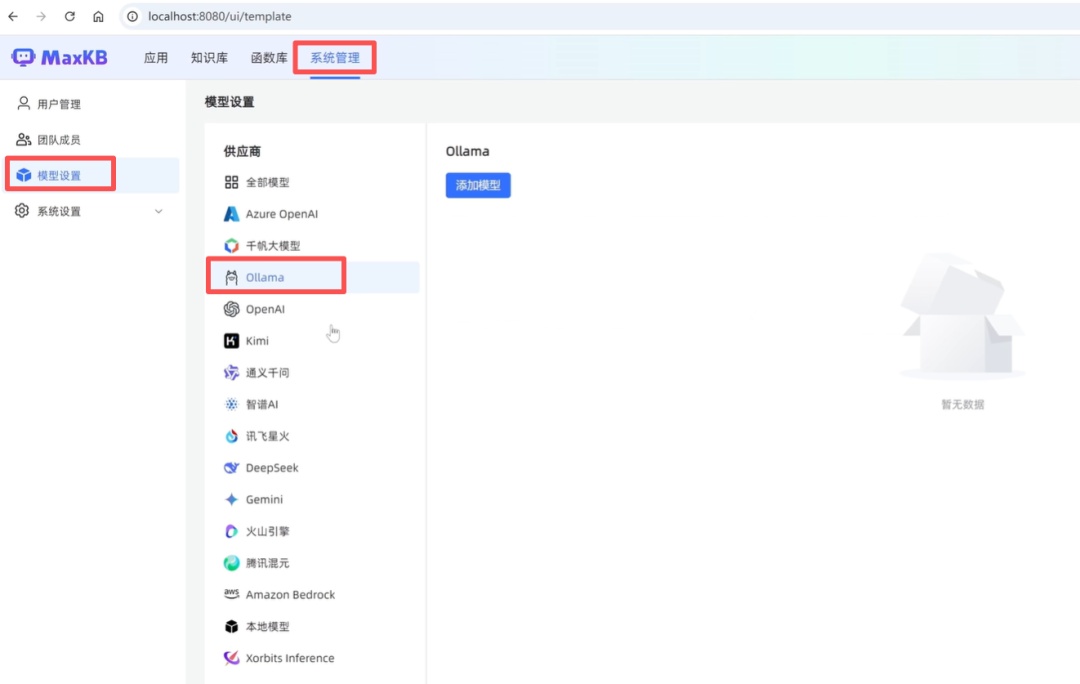This screenshot has height=684, width=1080.
Task: Select the Xorbits Inference icon
Action: click(231, 658)
